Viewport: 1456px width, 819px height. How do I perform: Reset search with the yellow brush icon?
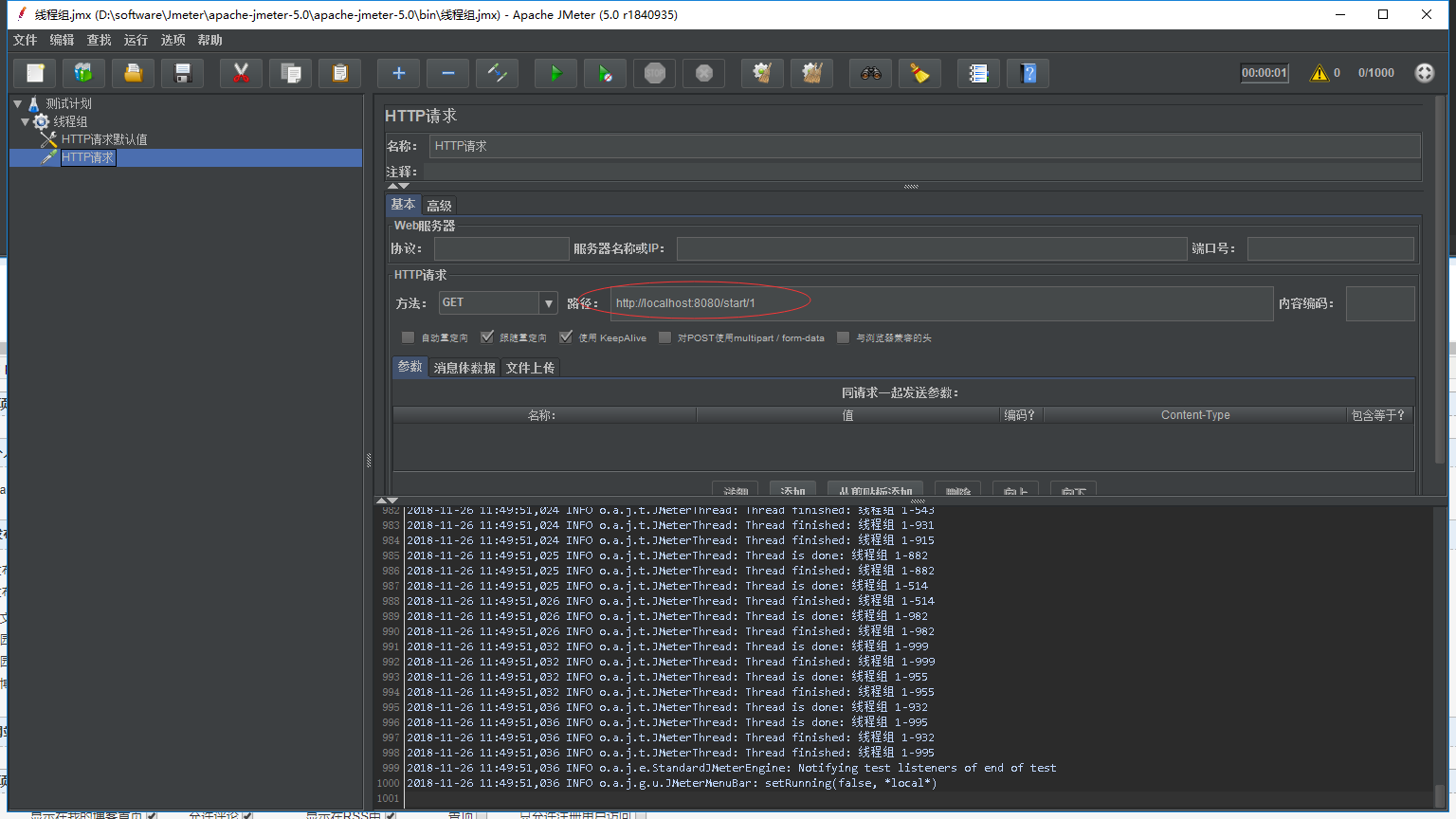point(919,73)
